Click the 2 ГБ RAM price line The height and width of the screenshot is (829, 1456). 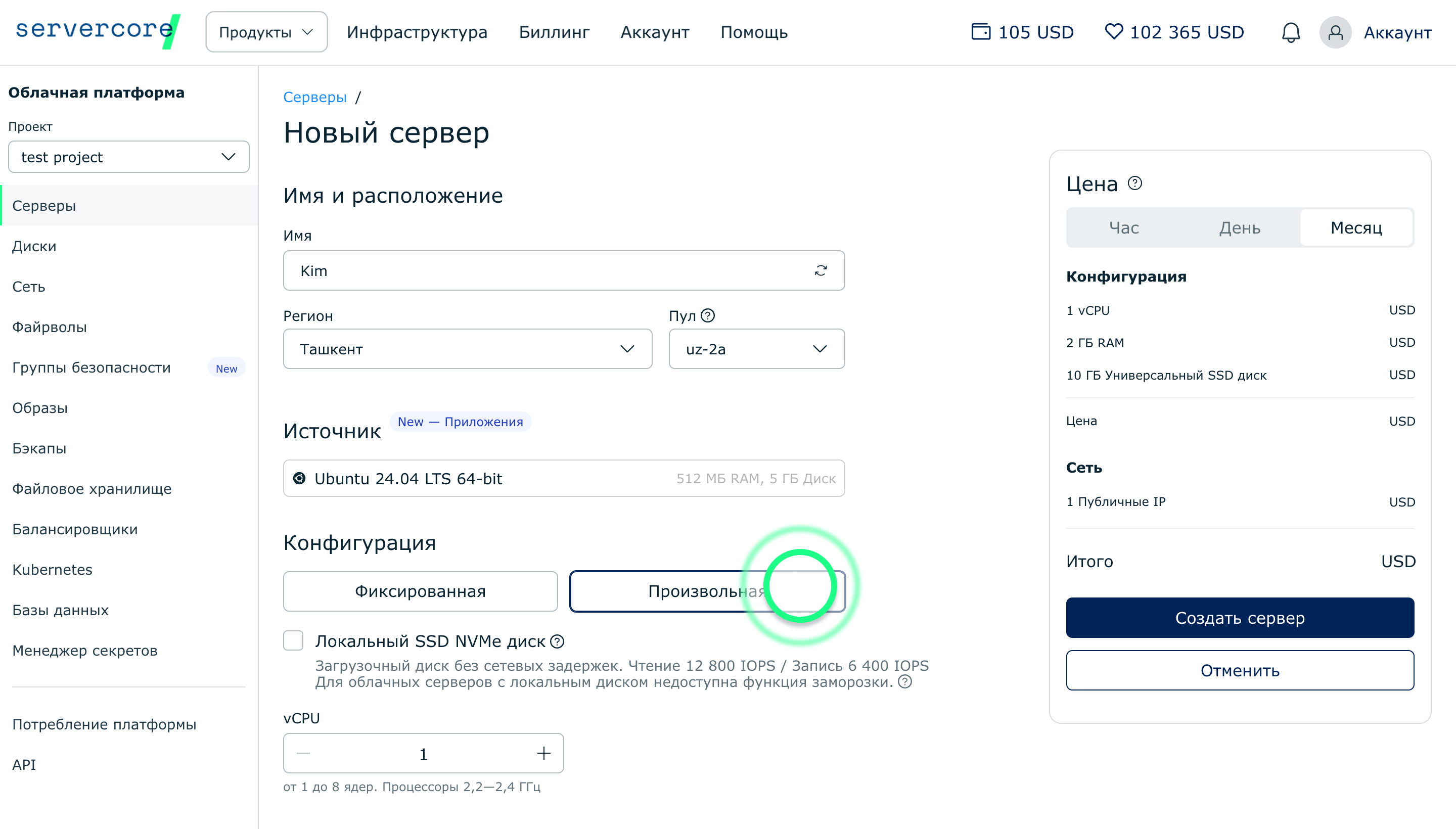point(1240,343)
